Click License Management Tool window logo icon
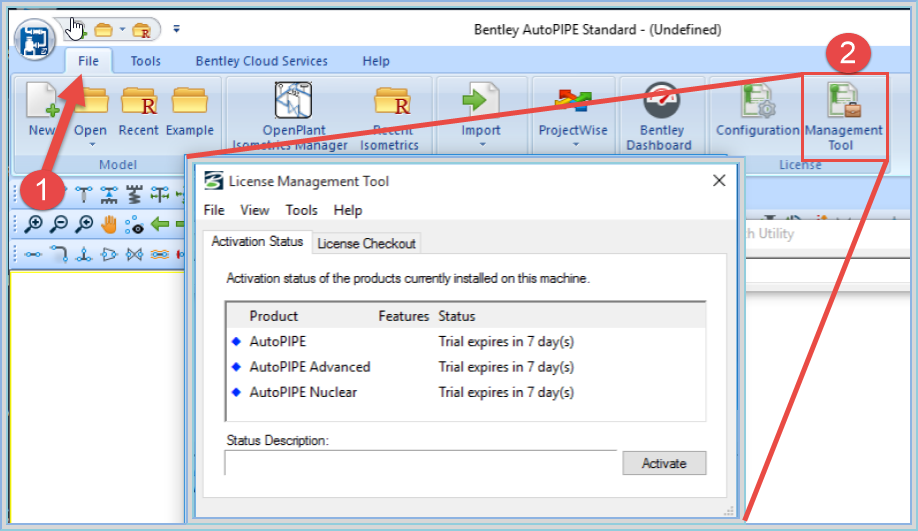The width and height of the screenshot is (918, 531). (x=214, y=181)
